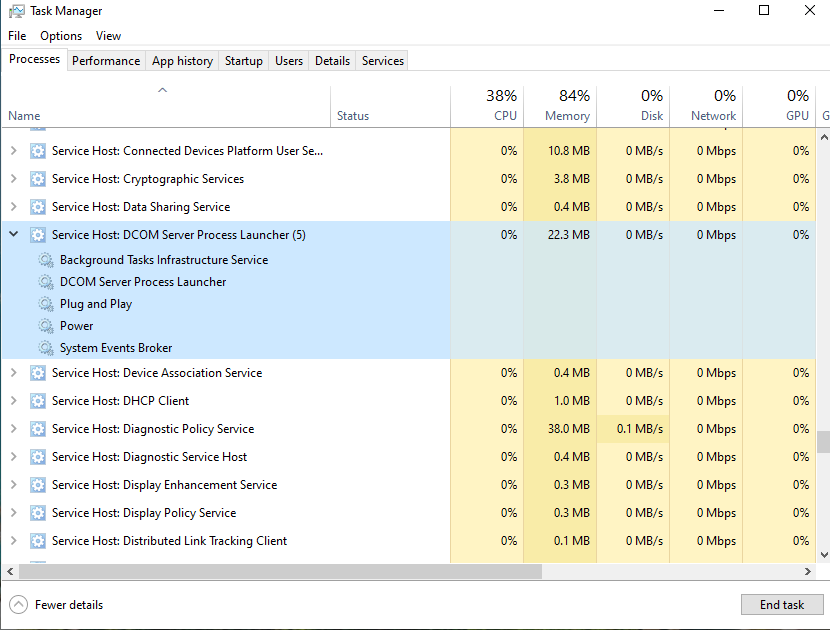Viewport: 830px width, 630px height.
Task: Open the Options menu
Action: [x=61, y=36]
